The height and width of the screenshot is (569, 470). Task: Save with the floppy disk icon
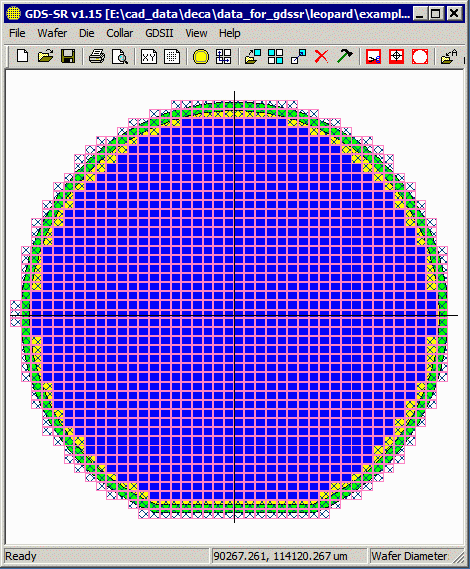click(68, 57)
